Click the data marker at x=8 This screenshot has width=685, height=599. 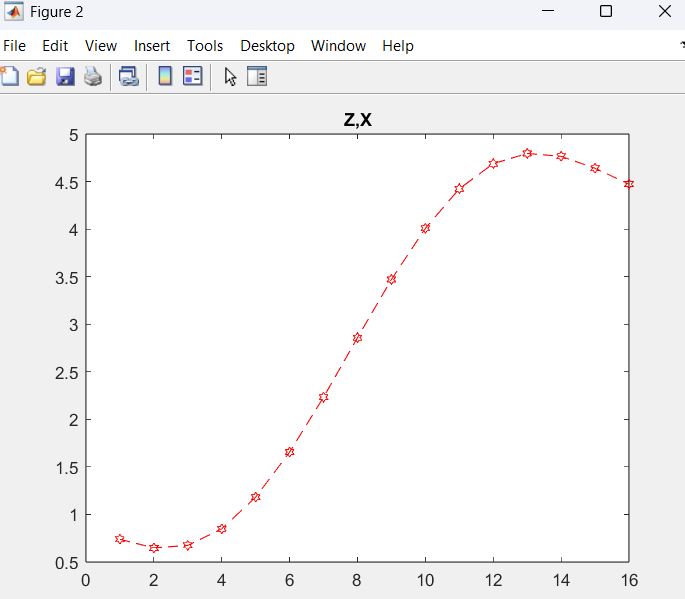pos(357,338)
